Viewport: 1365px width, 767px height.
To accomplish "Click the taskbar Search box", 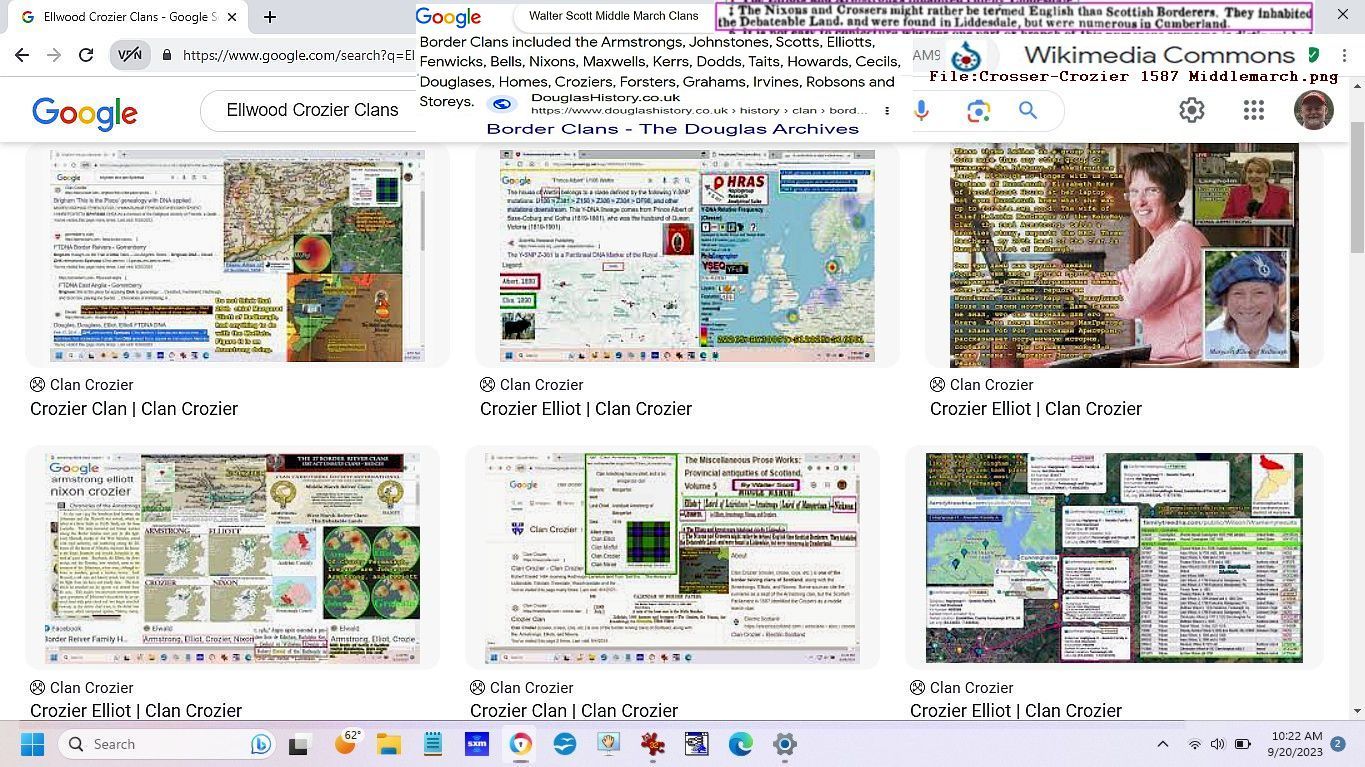I will (x=165, y=744).
